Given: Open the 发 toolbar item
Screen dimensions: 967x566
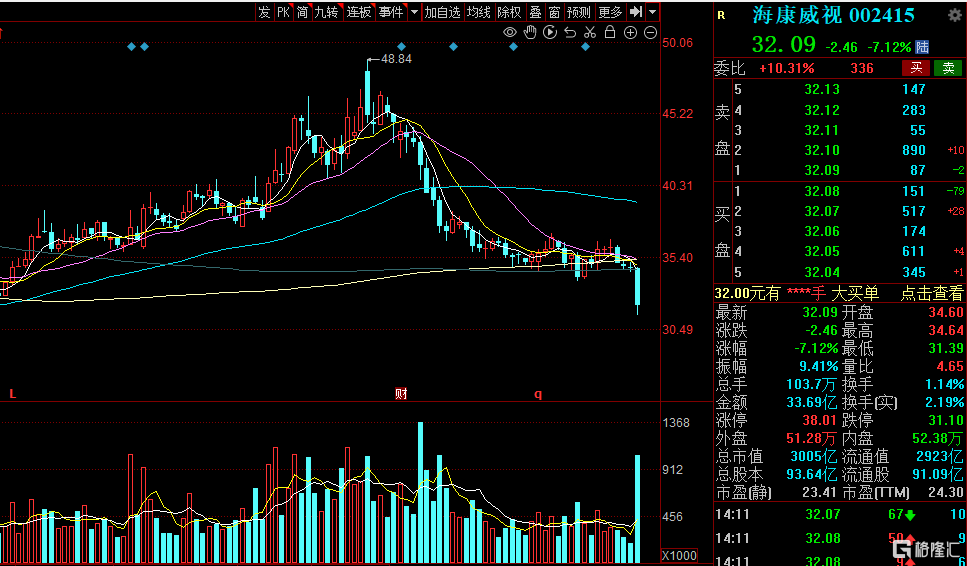Looking at the screenshot, I should tap(264, 12).
